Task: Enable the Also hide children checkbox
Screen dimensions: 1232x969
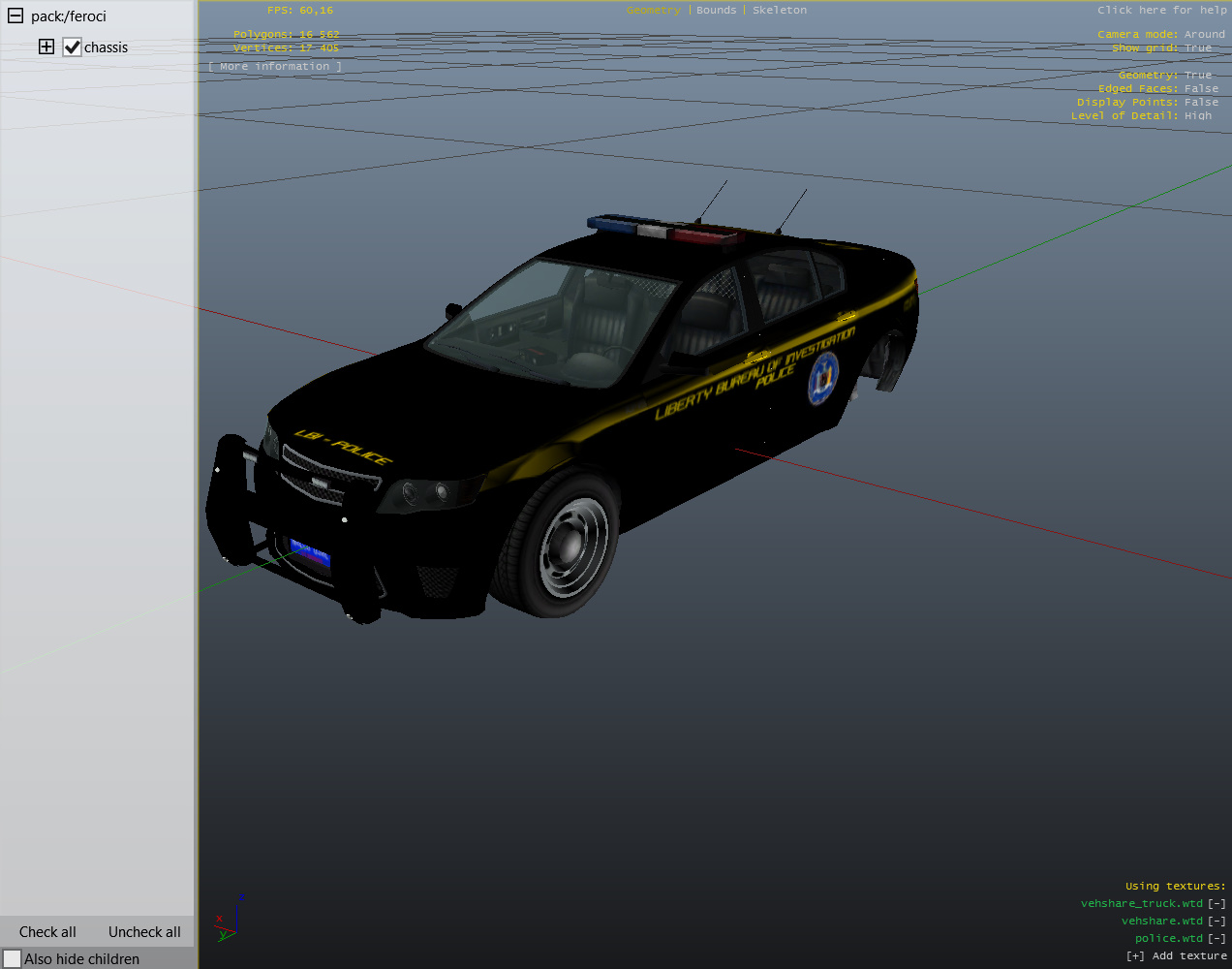Action: [x=13, y=958]
